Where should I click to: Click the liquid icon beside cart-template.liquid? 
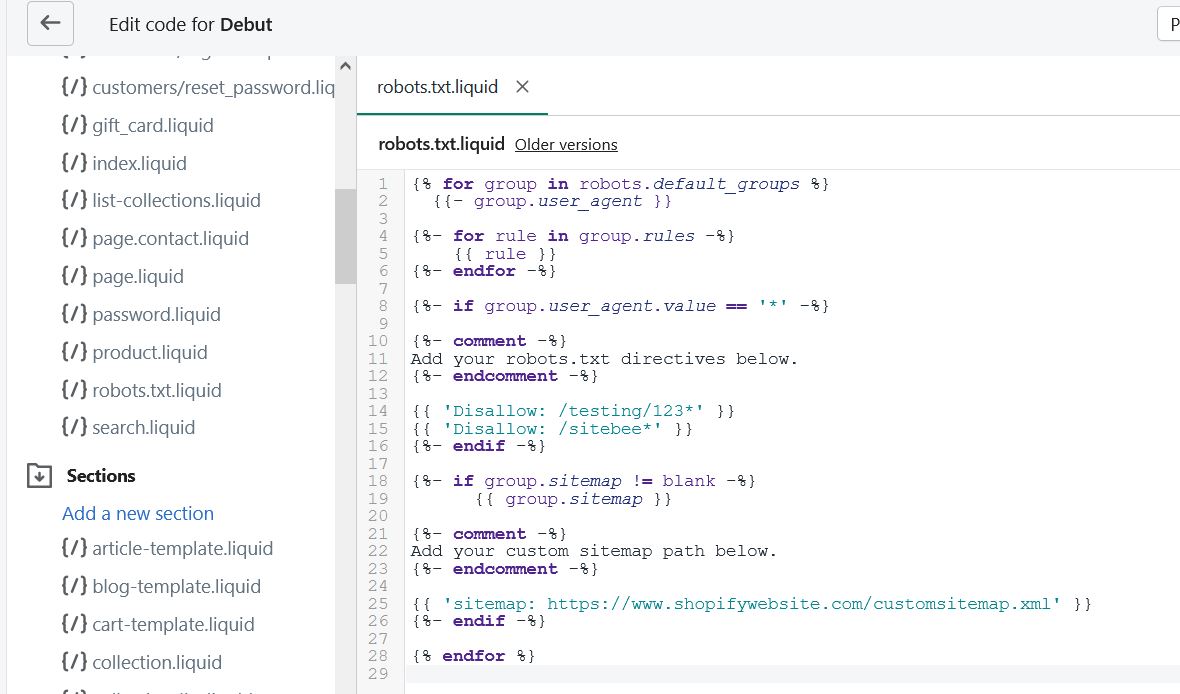75,623
